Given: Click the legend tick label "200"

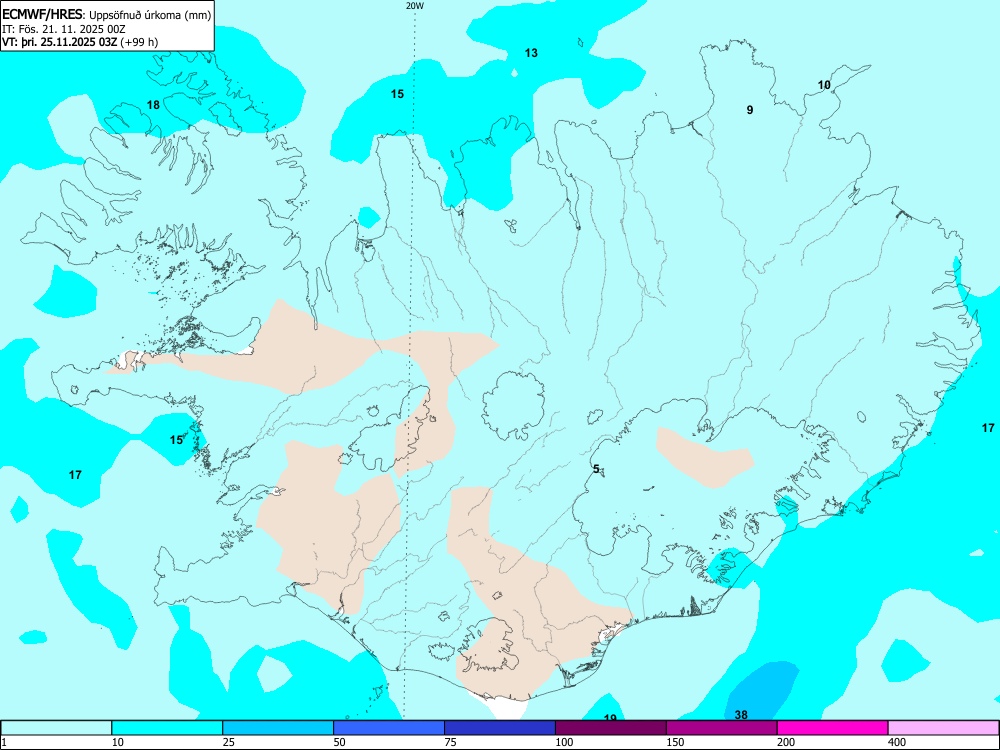Looking at the screenshot, I should [x=786, y=742].
